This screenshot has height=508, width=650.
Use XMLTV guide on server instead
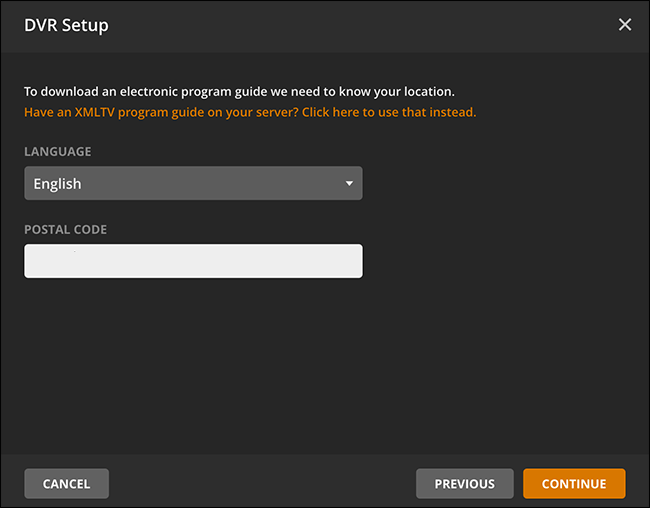point(250,112)
